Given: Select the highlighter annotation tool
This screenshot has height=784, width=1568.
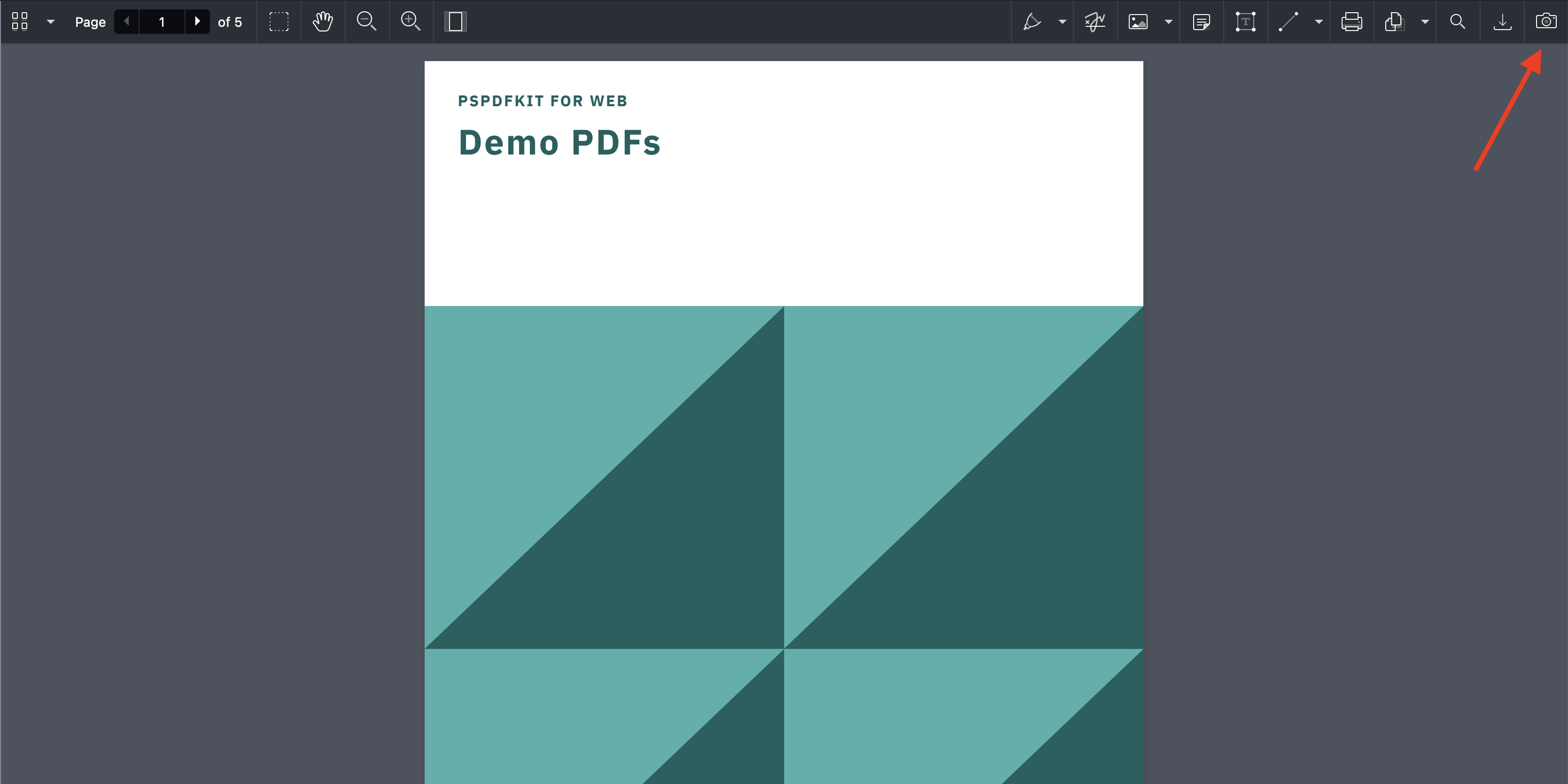Looking at the screenshot, I should pos(1032,21).
